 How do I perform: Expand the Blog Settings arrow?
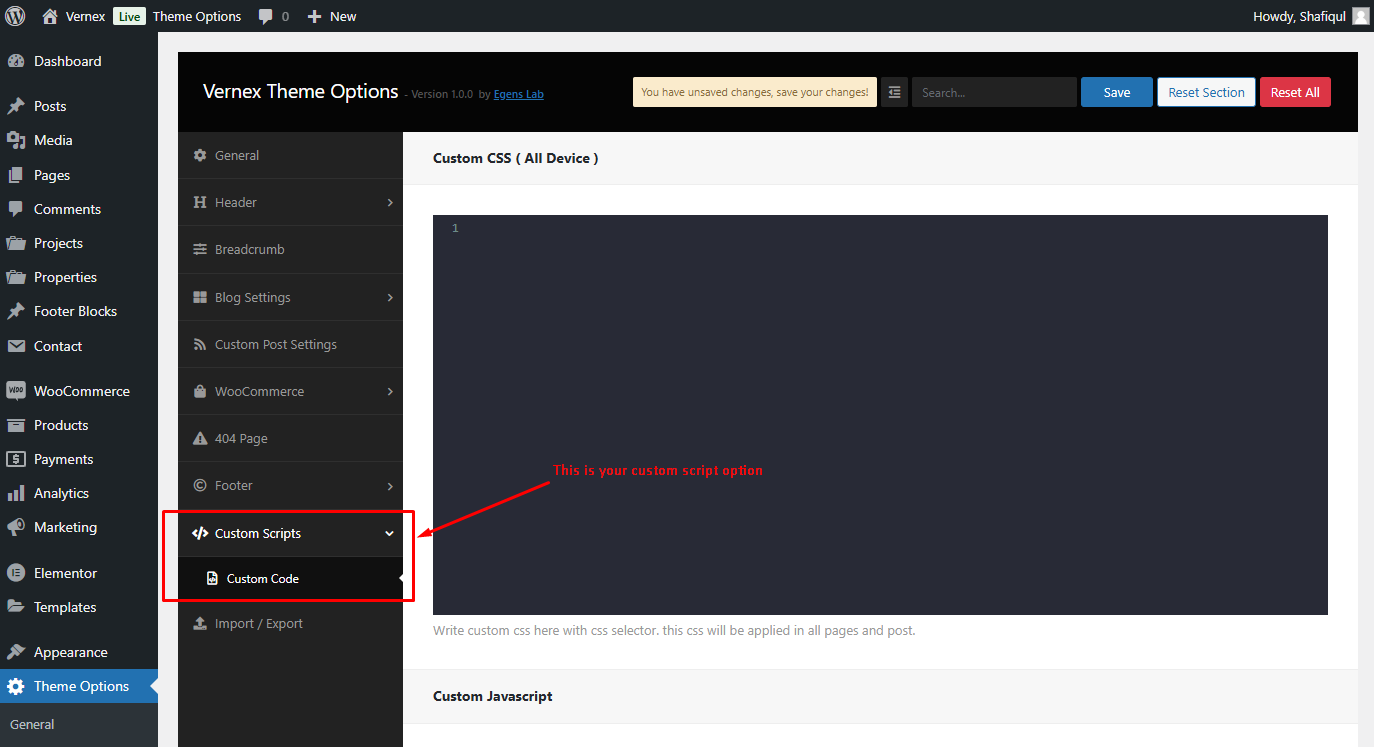[390, 297]
